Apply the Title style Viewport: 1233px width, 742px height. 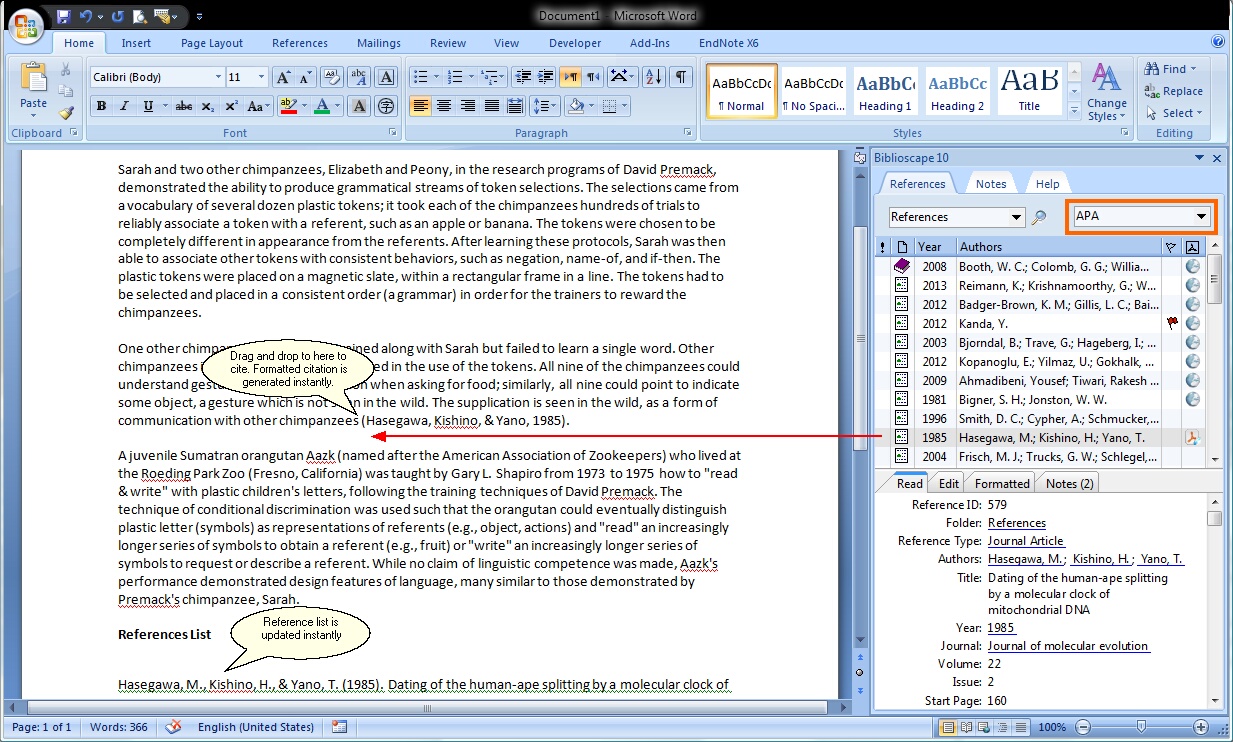[x=1029, y=92]
